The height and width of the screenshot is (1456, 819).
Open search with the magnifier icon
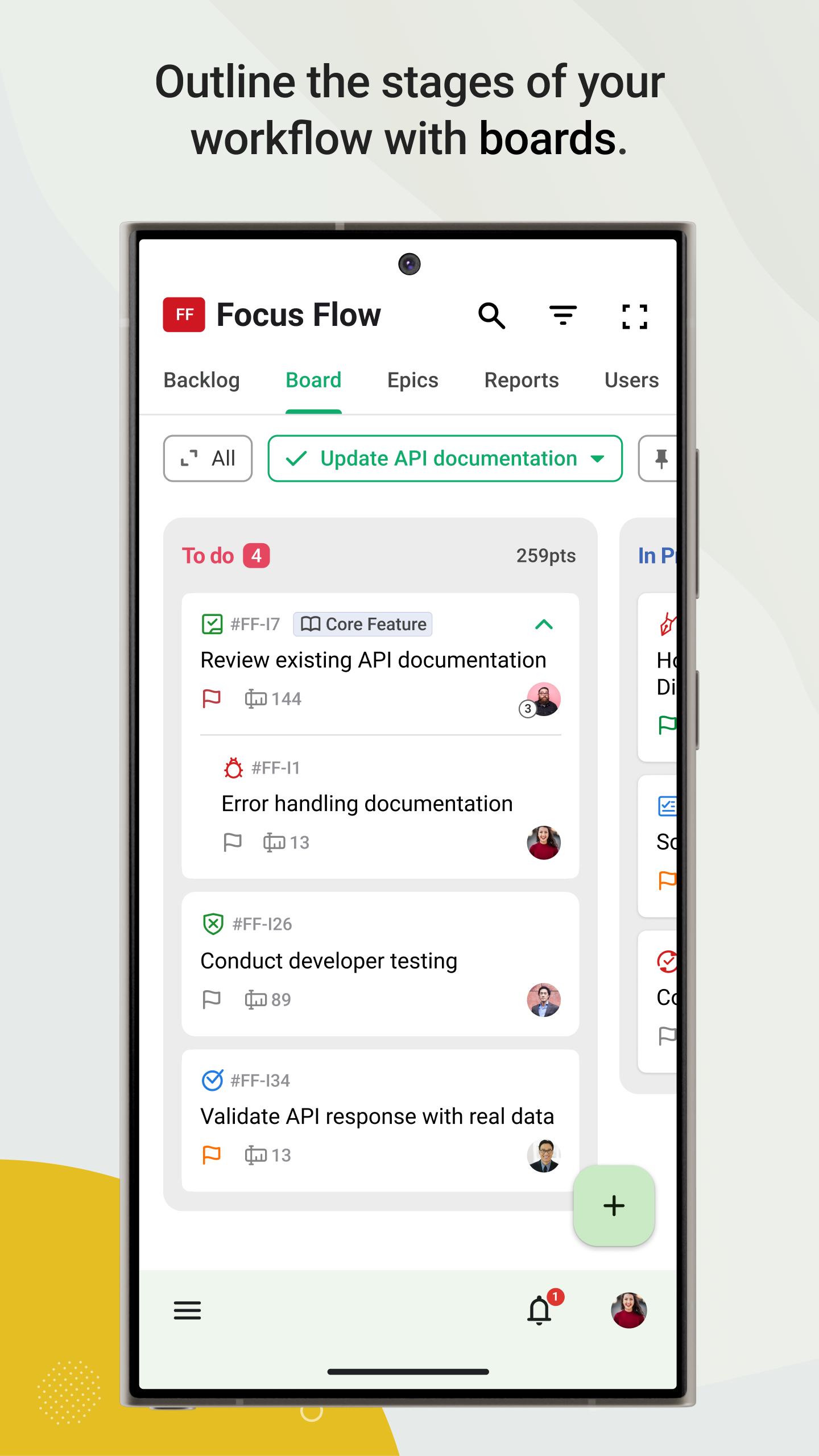491,315
